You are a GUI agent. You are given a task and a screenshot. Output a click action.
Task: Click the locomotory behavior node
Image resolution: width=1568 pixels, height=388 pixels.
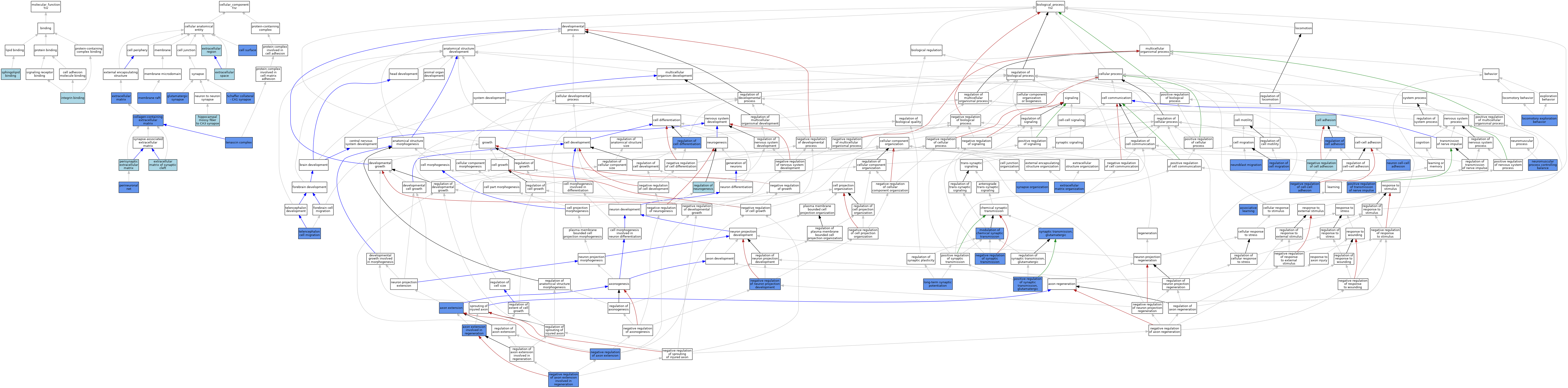pyautogui.click(x=1518, y=98)
